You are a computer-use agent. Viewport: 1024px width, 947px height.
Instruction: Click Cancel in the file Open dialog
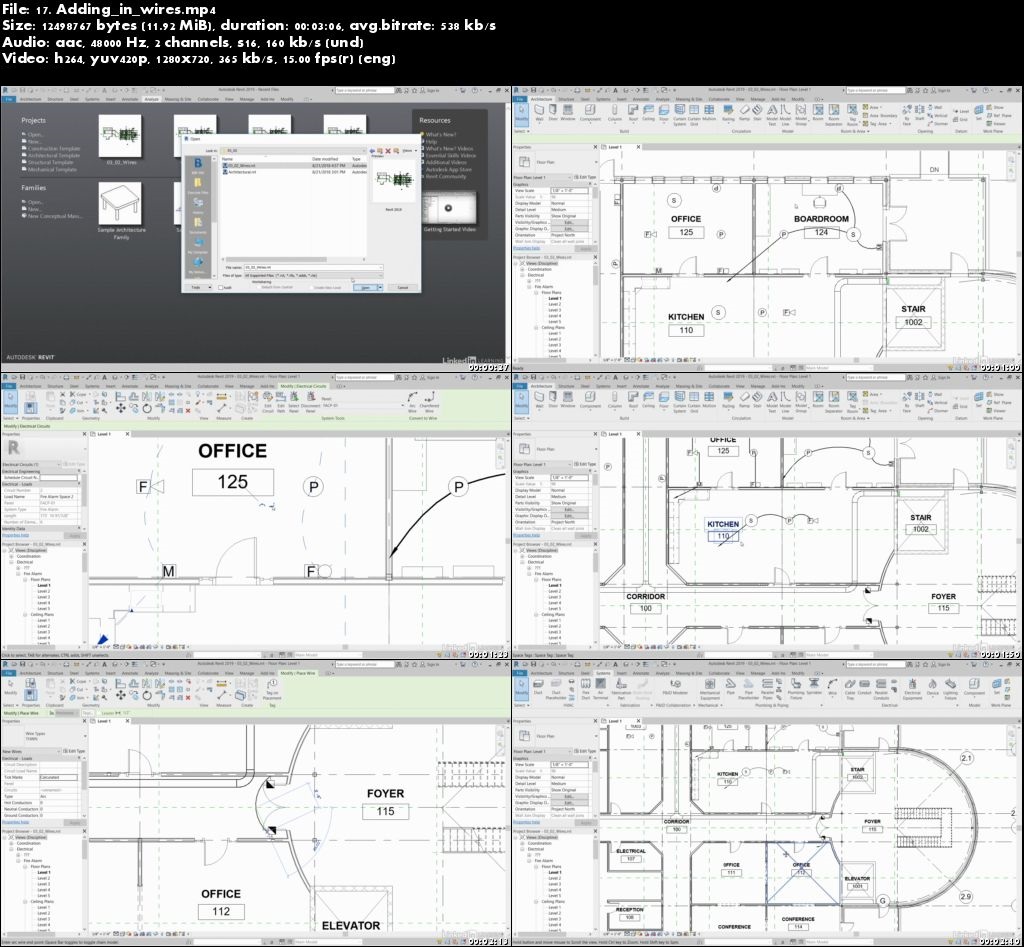tap(402, 287)
